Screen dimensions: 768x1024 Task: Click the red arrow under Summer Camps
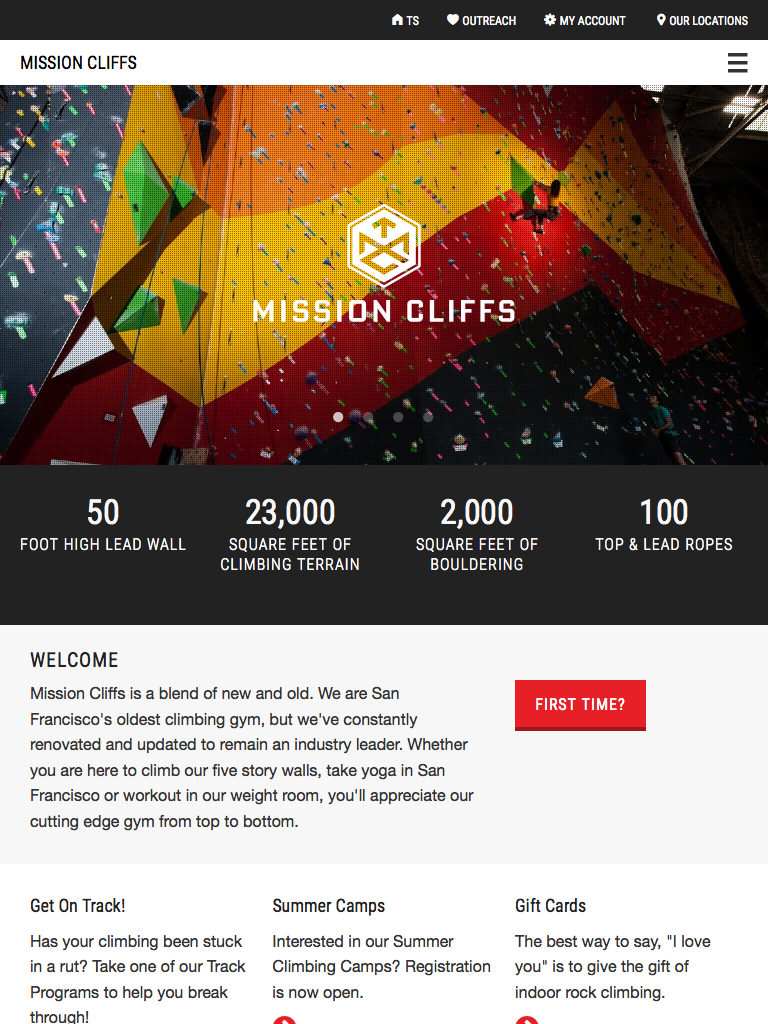pos(284,1020)
